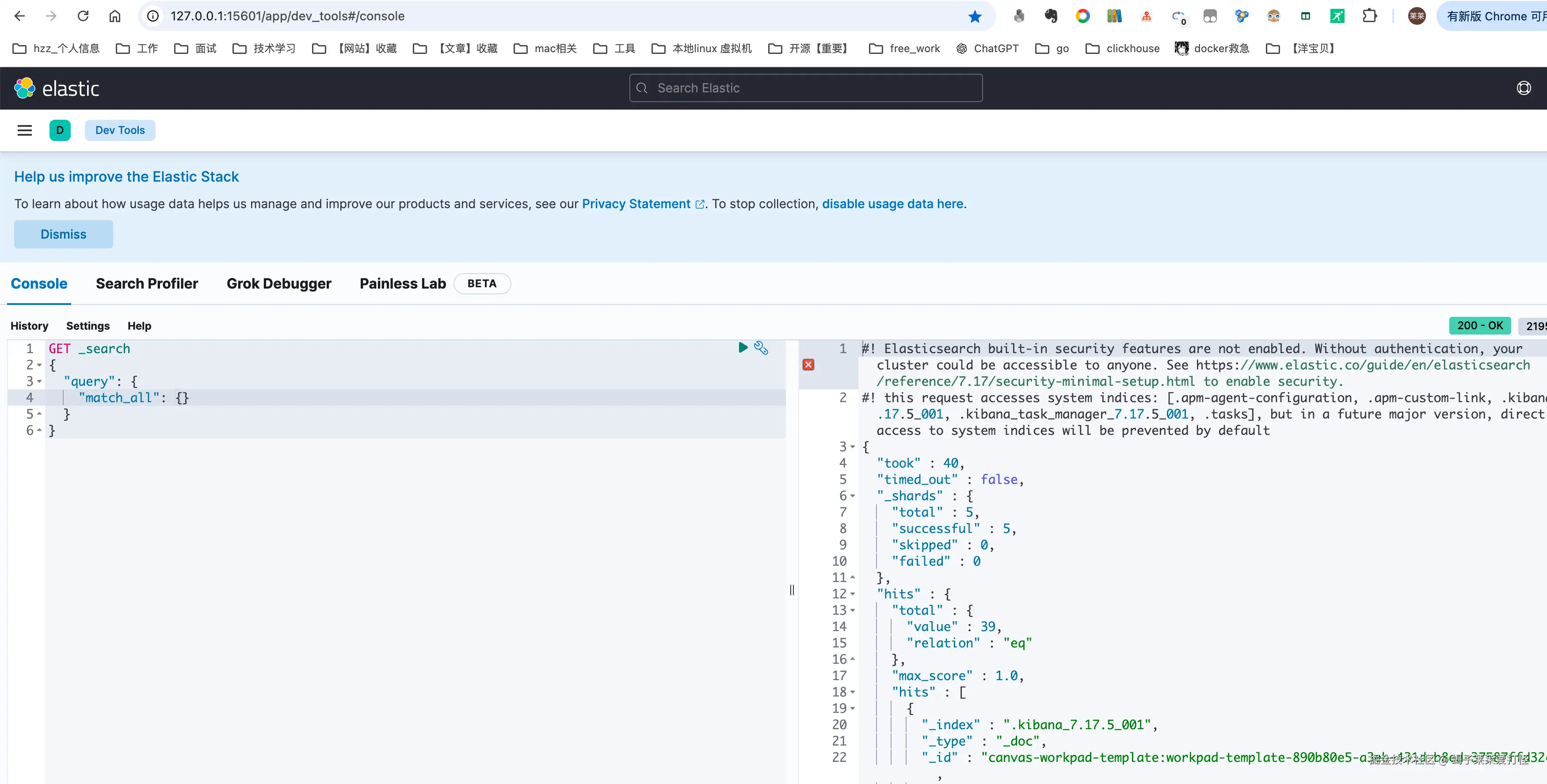Click the Dismiss button

(x=63, y=234)
